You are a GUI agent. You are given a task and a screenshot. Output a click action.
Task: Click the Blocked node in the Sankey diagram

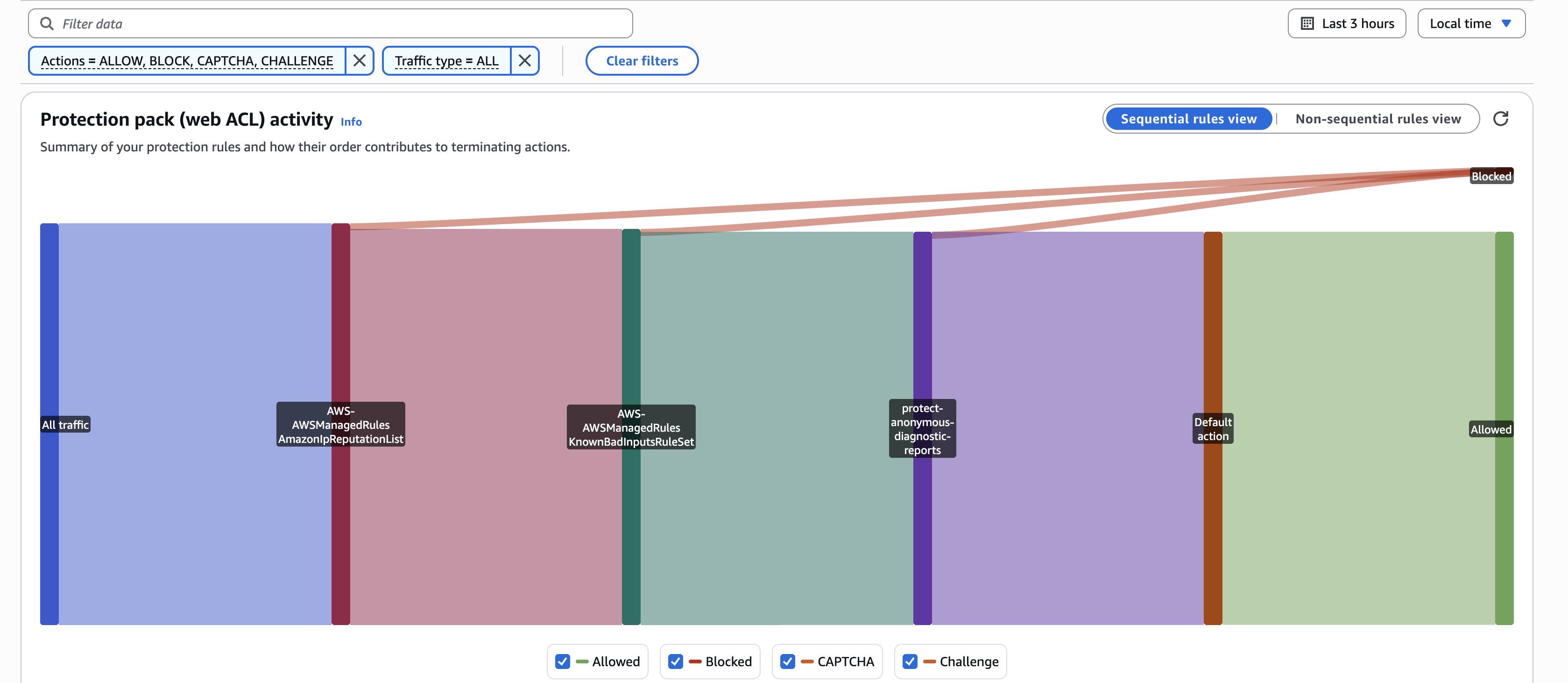click(1491, 176)
